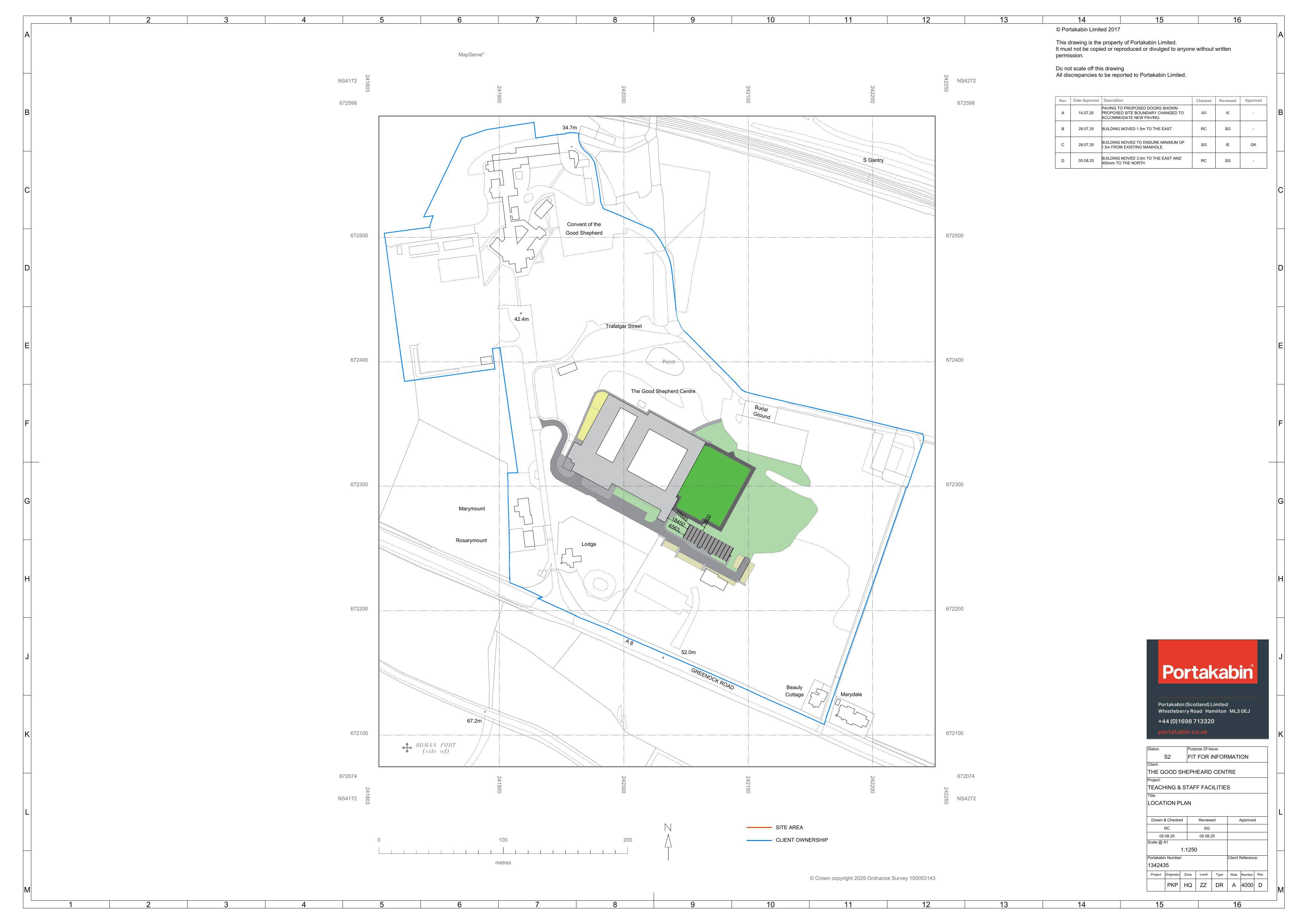
Task: Click the 'Burial Ground' label
Action: click(762, 413)
